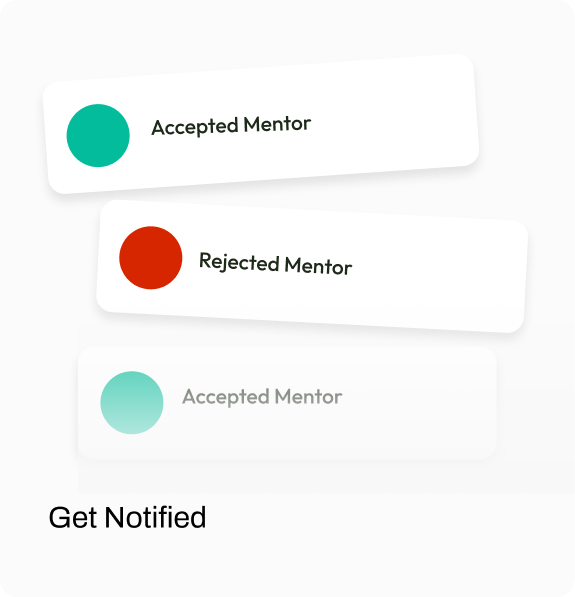Click the word "Mentor" in the tilted top card

[x=278, y=124]
